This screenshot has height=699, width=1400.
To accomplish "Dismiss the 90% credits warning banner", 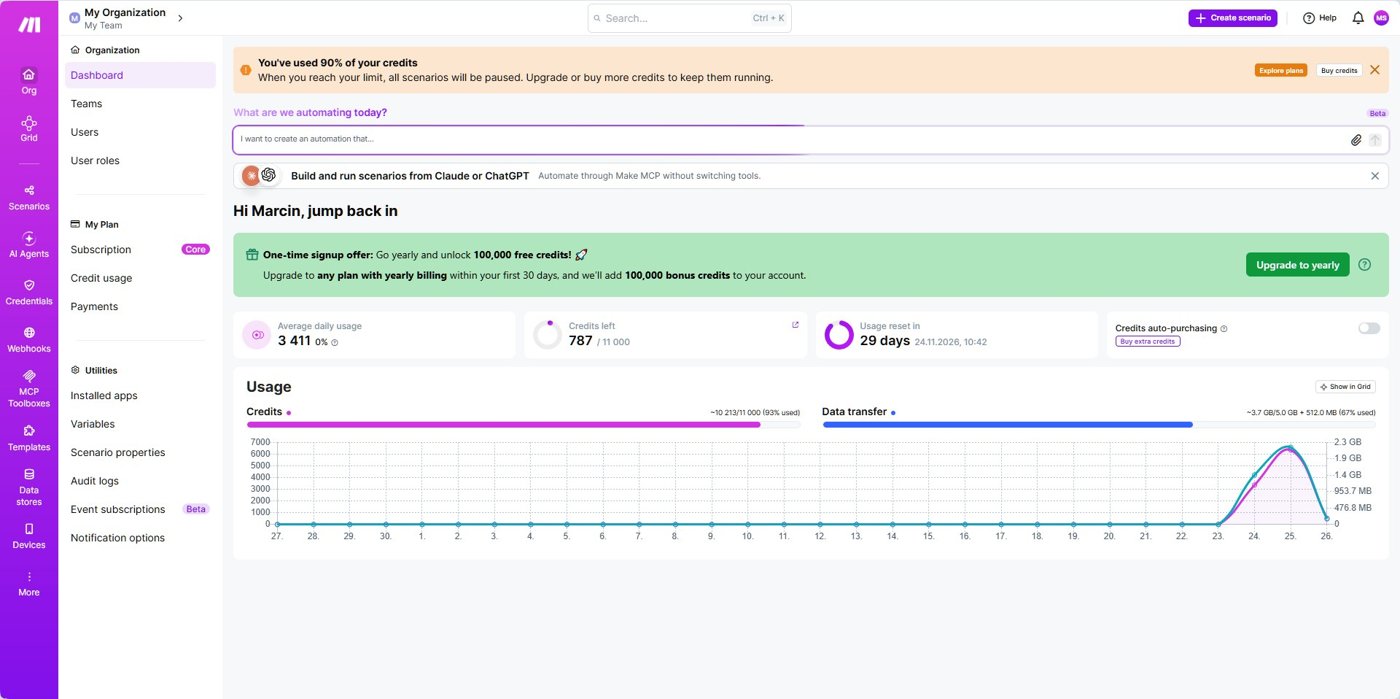I will tap(1375, 70).
